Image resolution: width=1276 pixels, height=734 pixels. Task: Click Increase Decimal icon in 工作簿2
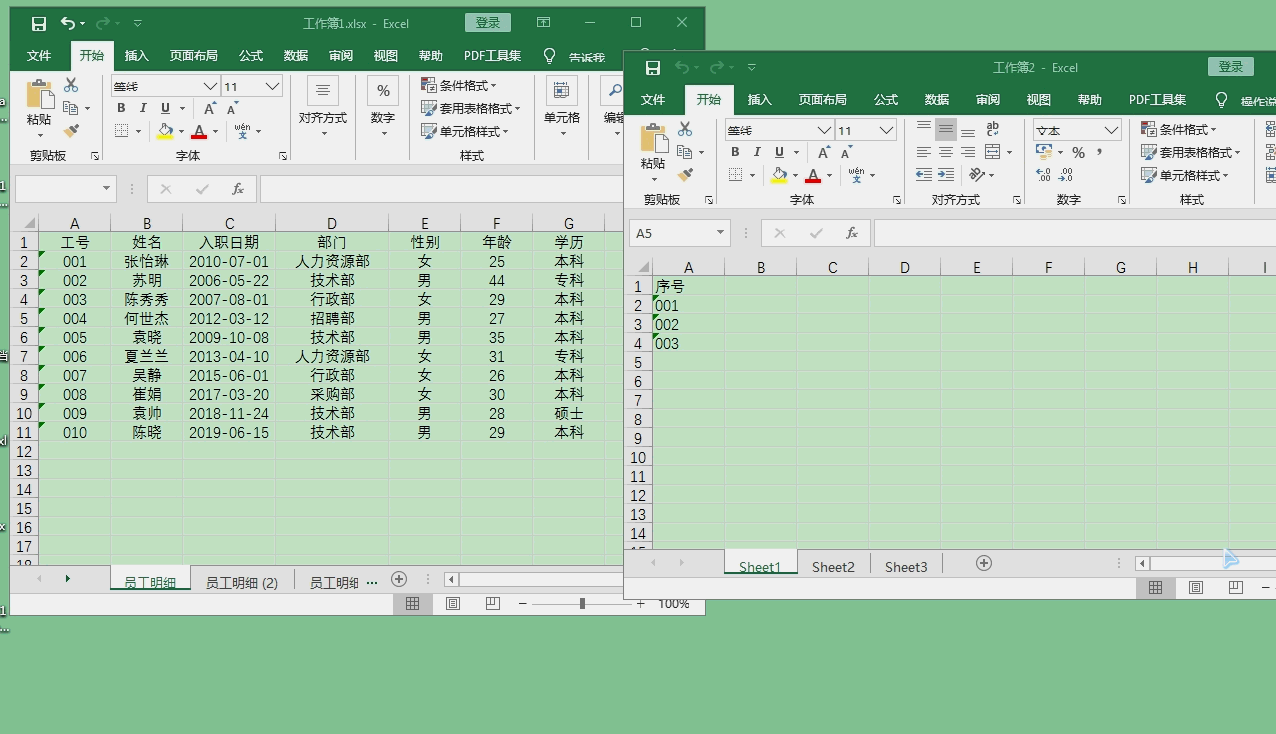point(1044,175)
